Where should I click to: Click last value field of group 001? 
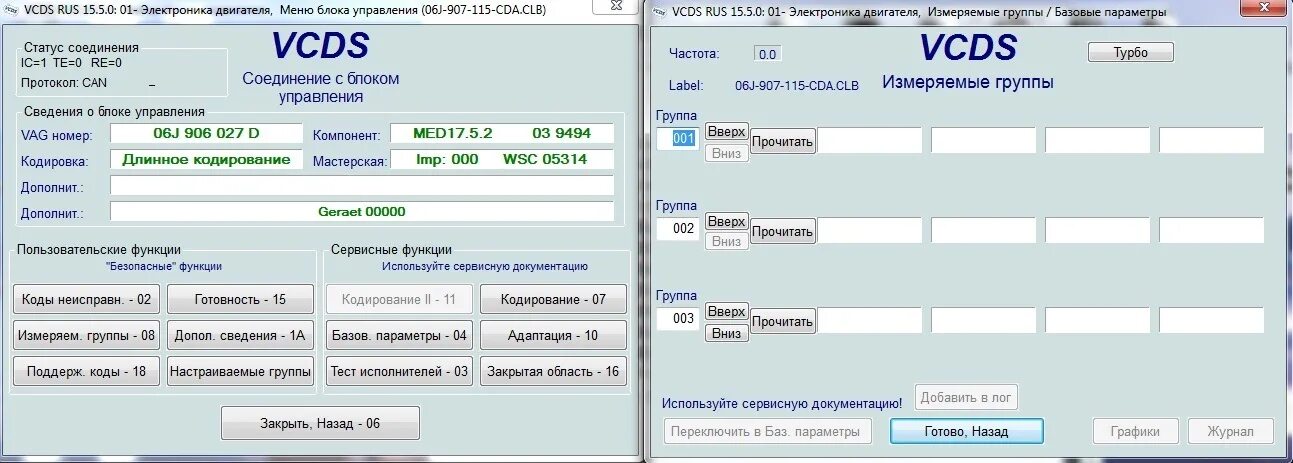coord(1211,140)
